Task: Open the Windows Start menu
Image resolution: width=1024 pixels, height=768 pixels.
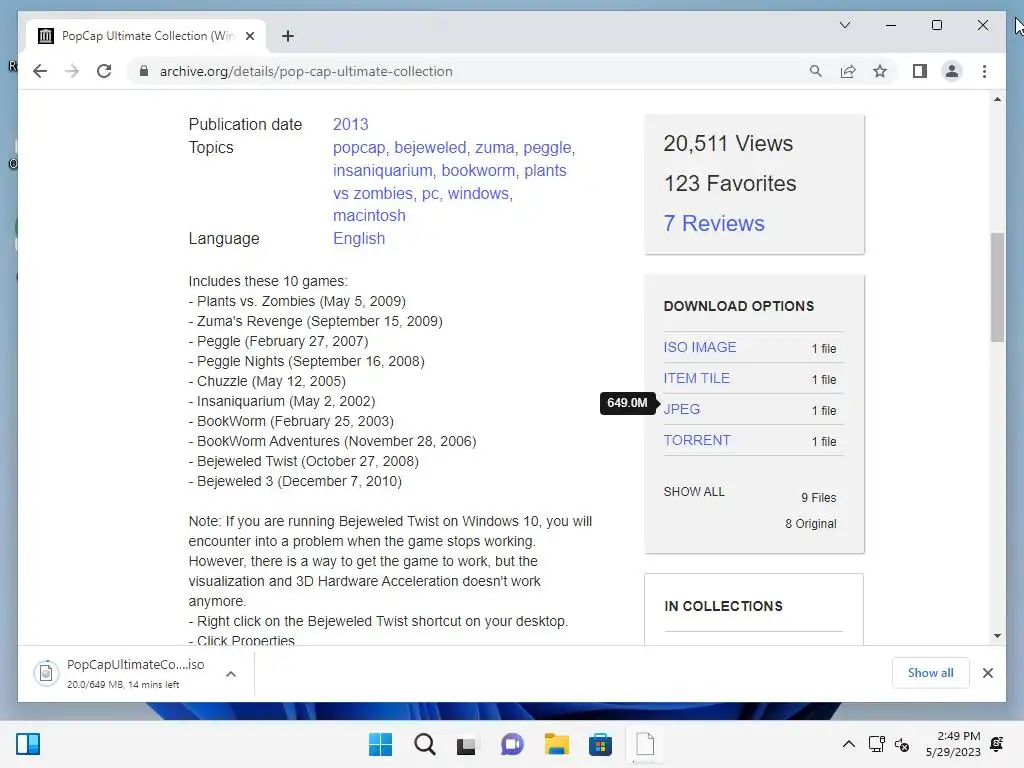Action: click(x=380, y=744)
